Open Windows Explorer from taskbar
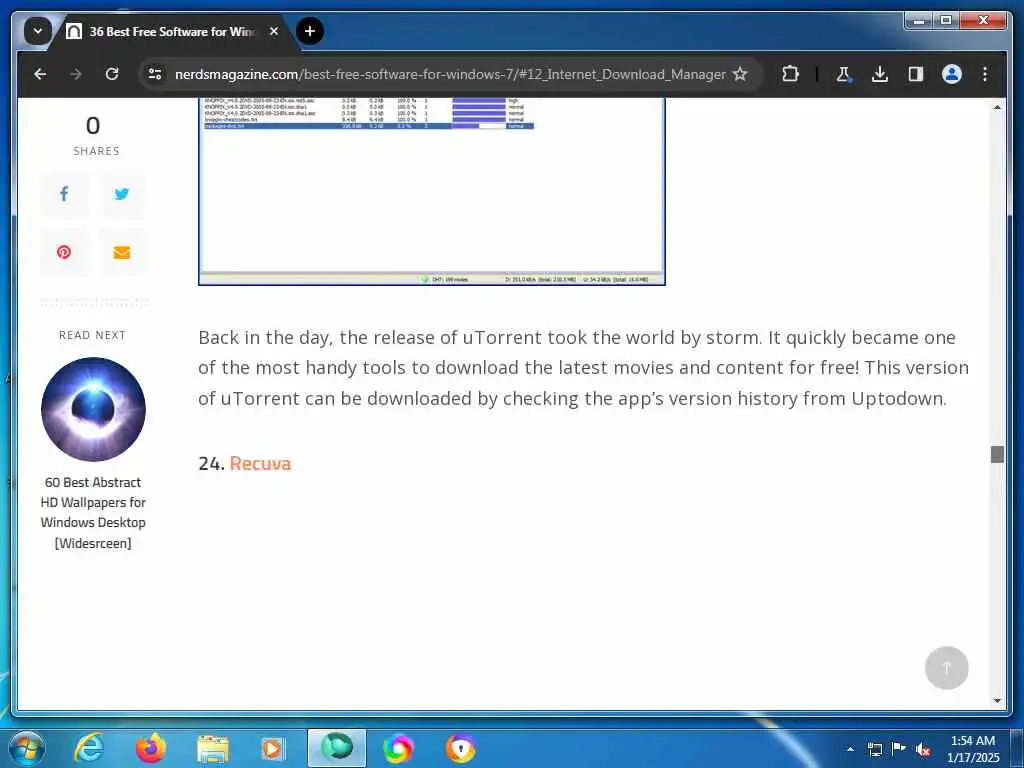1024x768 pixels. 213,748
